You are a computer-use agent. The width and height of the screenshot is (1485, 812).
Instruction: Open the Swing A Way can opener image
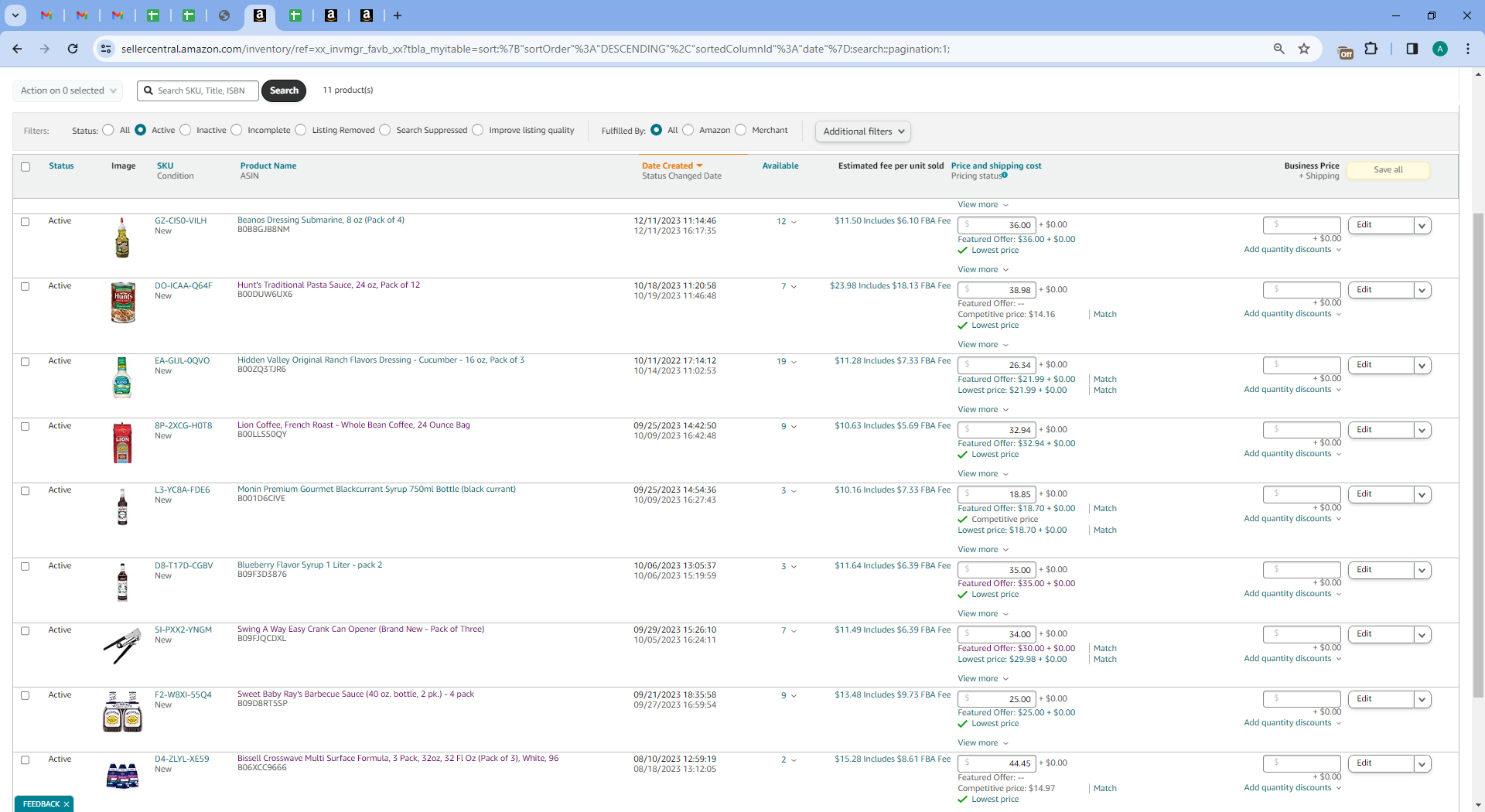coord(122,646)
